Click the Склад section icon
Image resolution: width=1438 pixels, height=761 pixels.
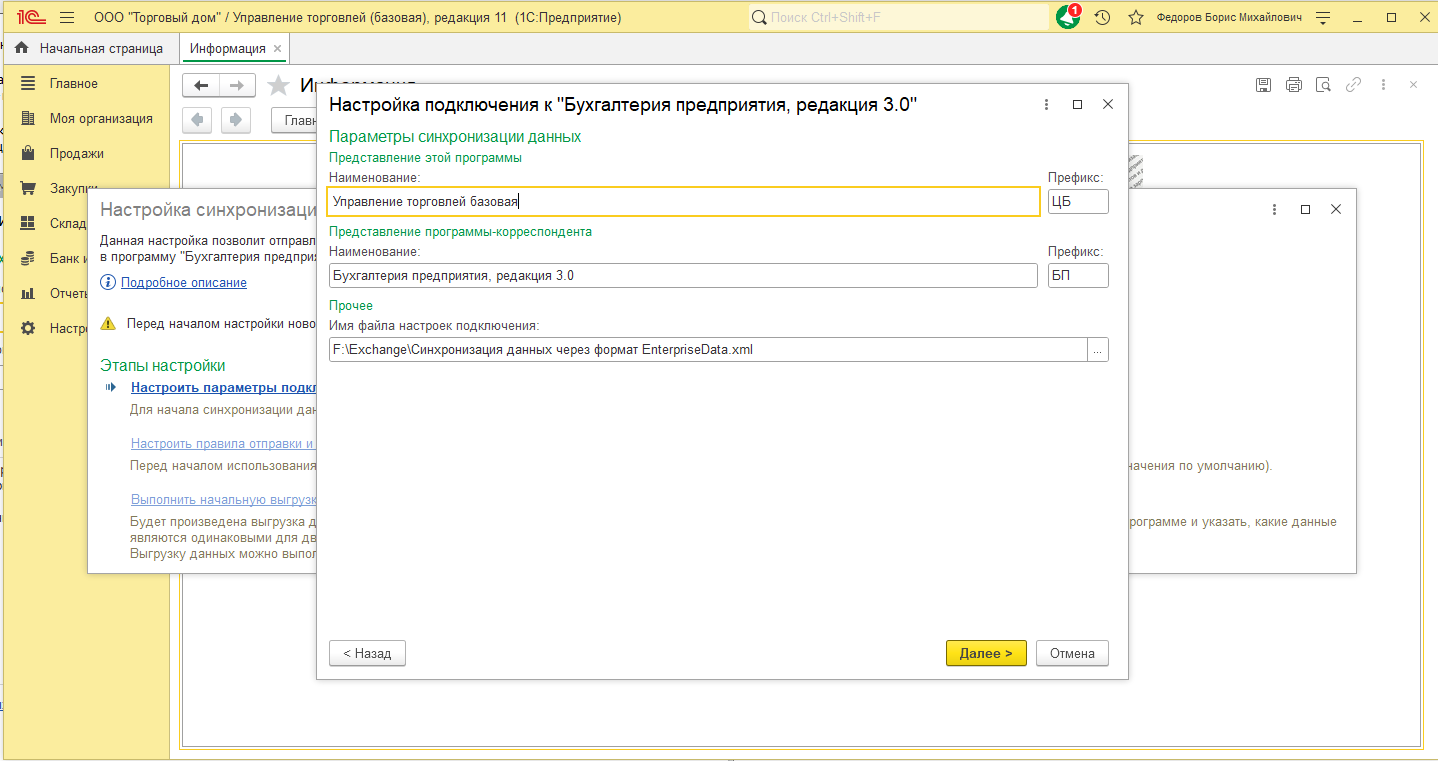point(28,223)
